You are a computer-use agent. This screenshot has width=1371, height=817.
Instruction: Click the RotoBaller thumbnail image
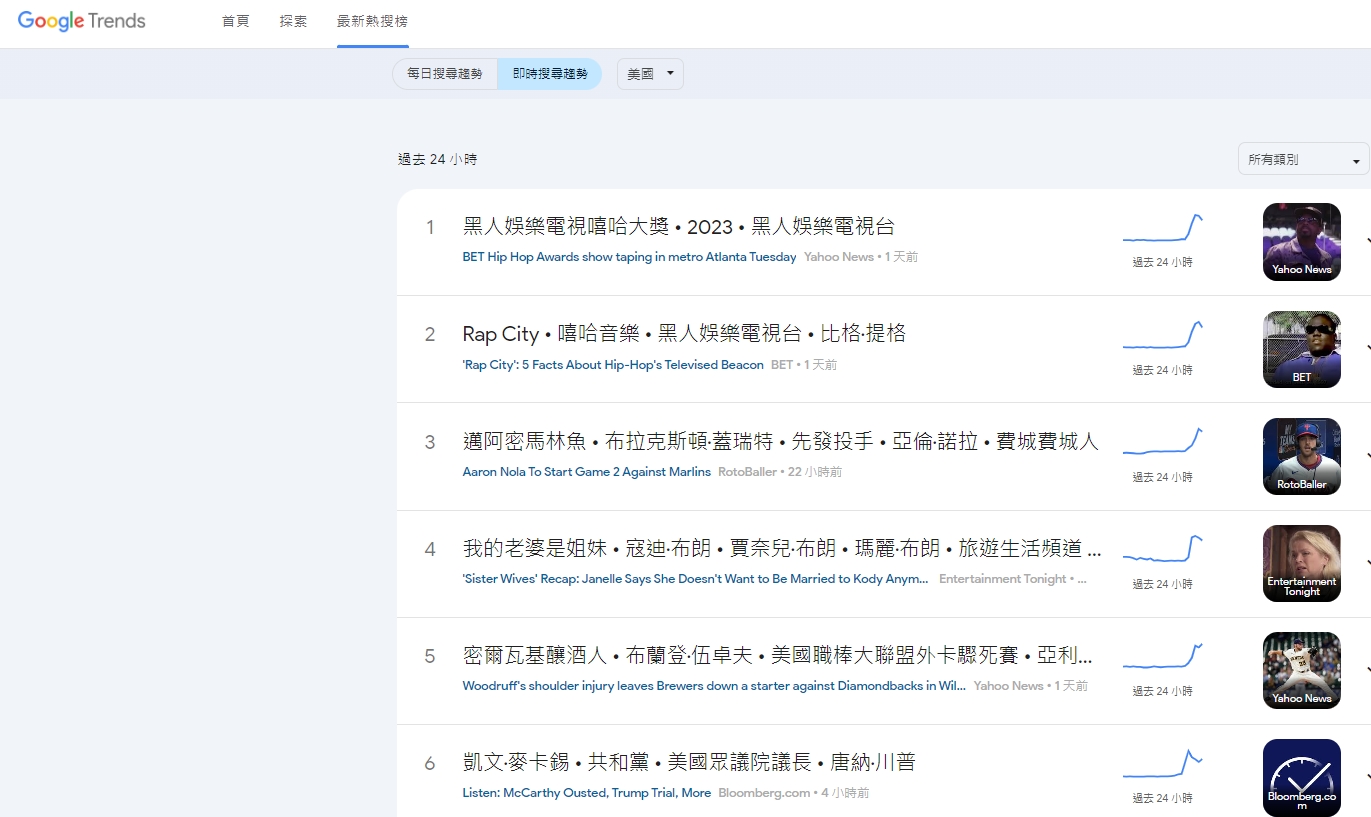tap(1302, 456)
